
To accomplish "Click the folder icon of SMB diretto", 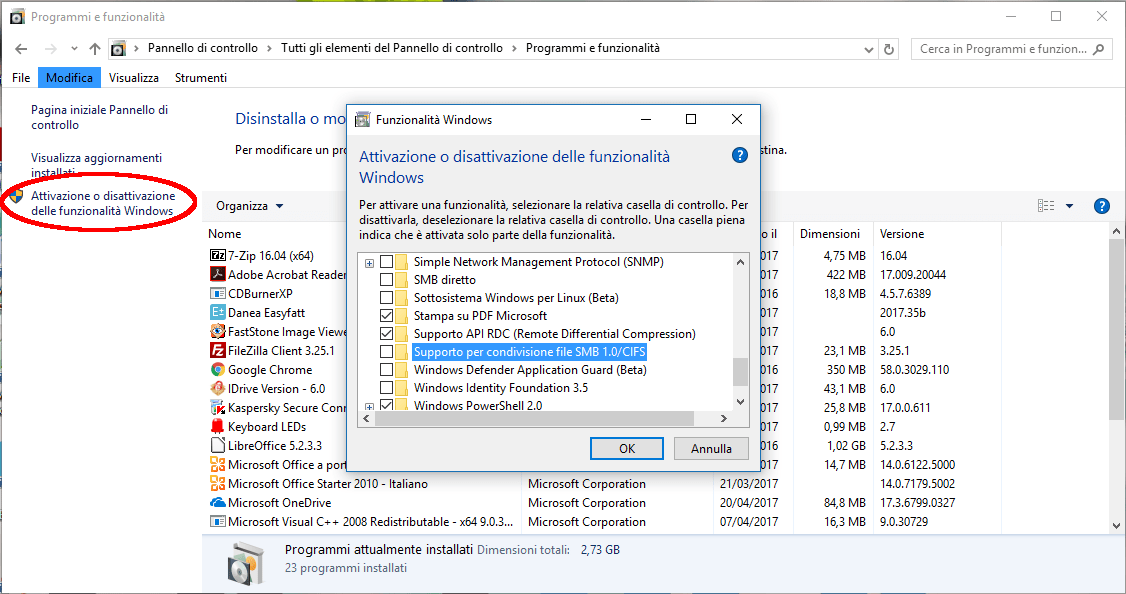I will point(401,279).
